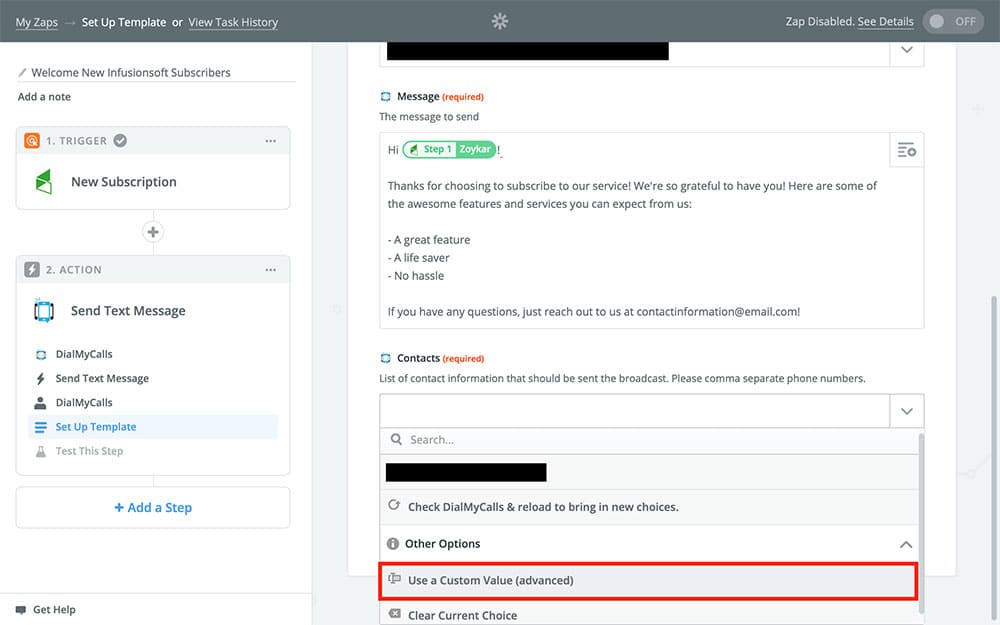
Task: Click Add a Step button
Action: (153, 508)
